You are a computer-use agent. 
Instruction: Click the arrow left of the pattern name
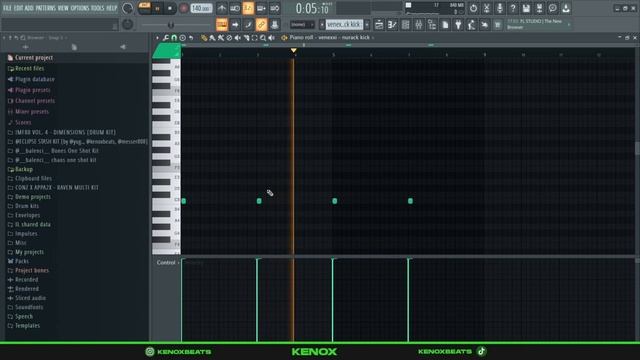[x=322, y=25]
